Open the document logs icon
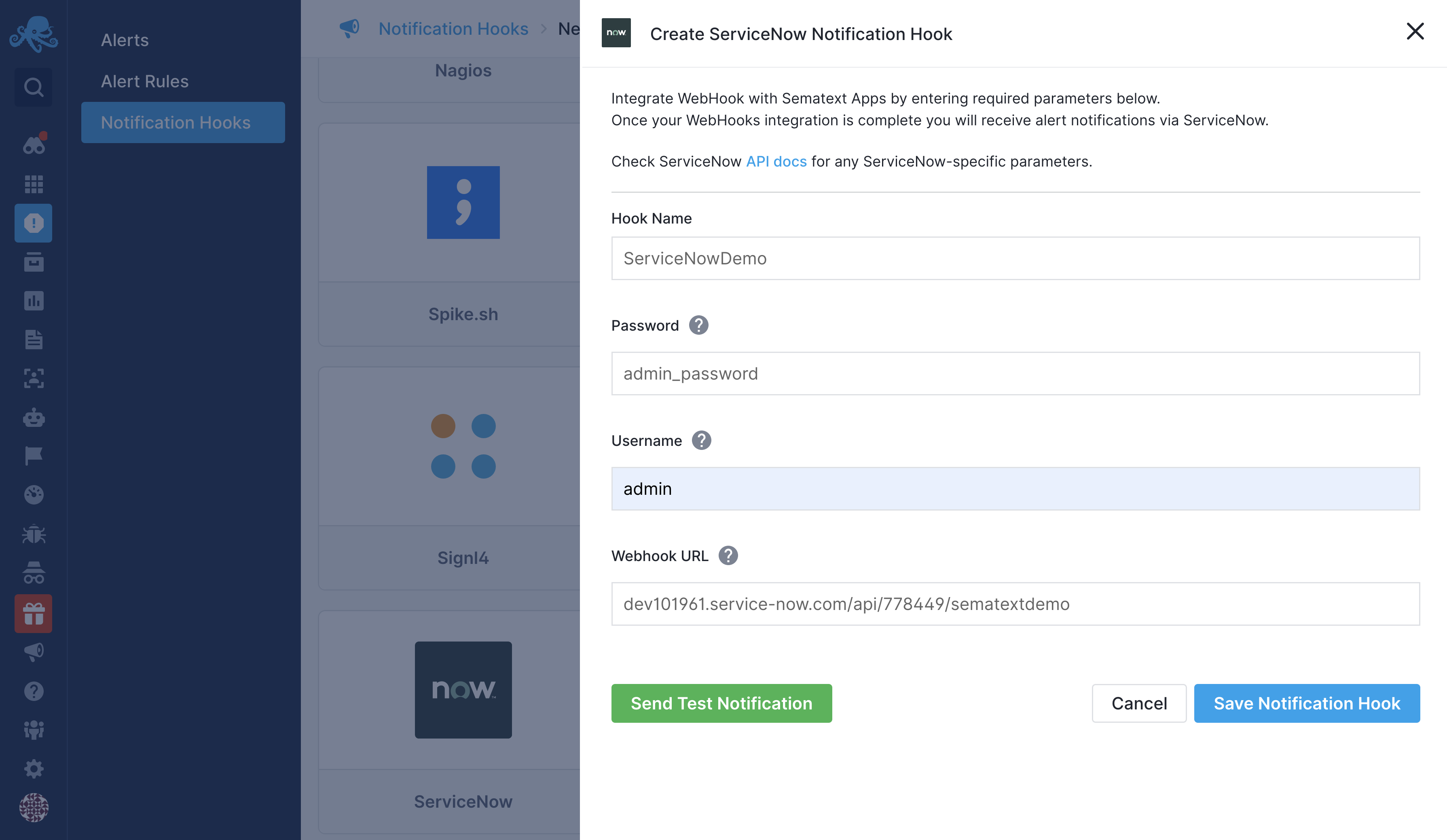This screenshot has height=840, width=1447. 34,339
